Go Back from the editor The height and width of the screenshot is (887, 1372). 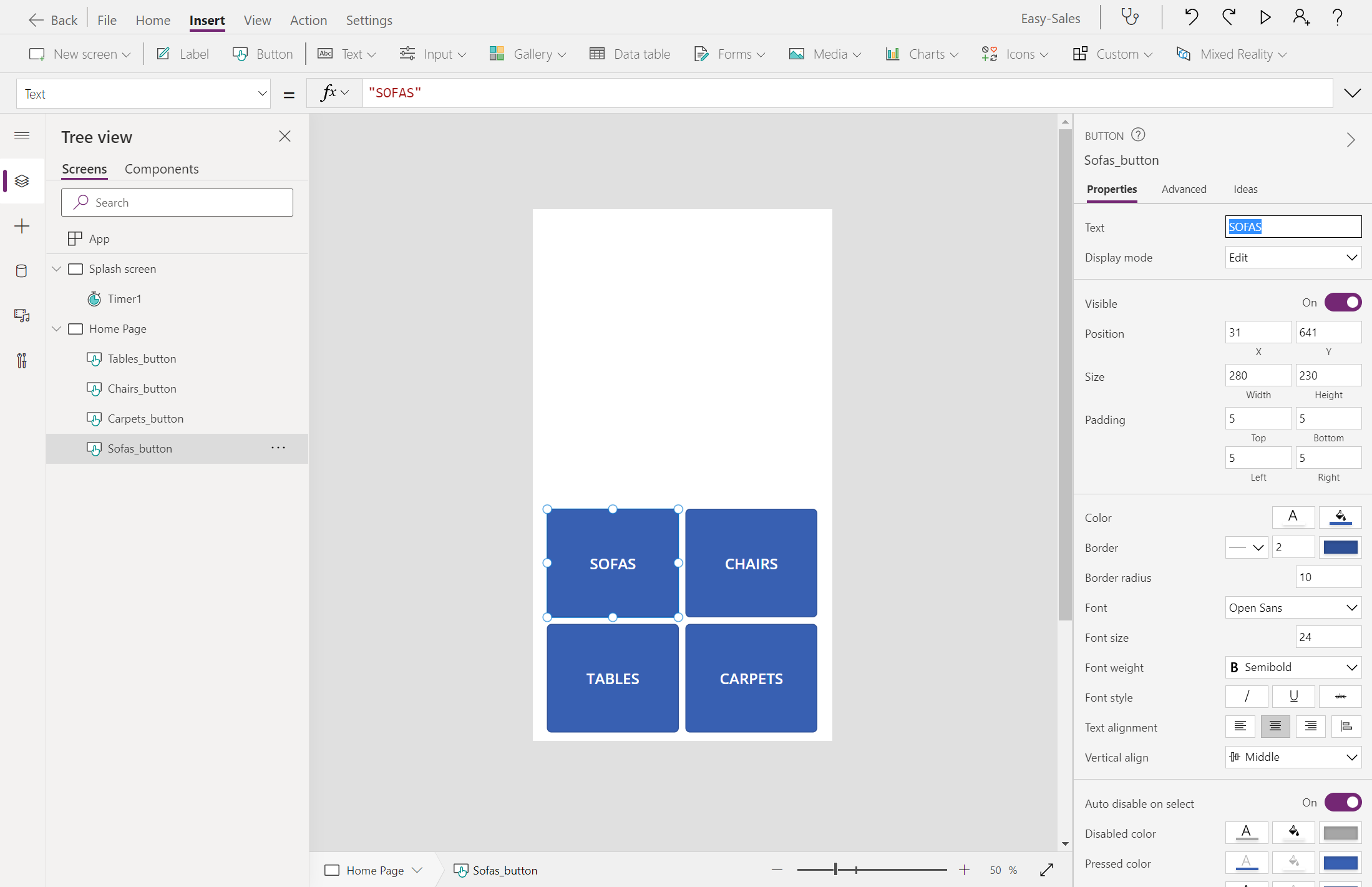click(x=53, y=20)
